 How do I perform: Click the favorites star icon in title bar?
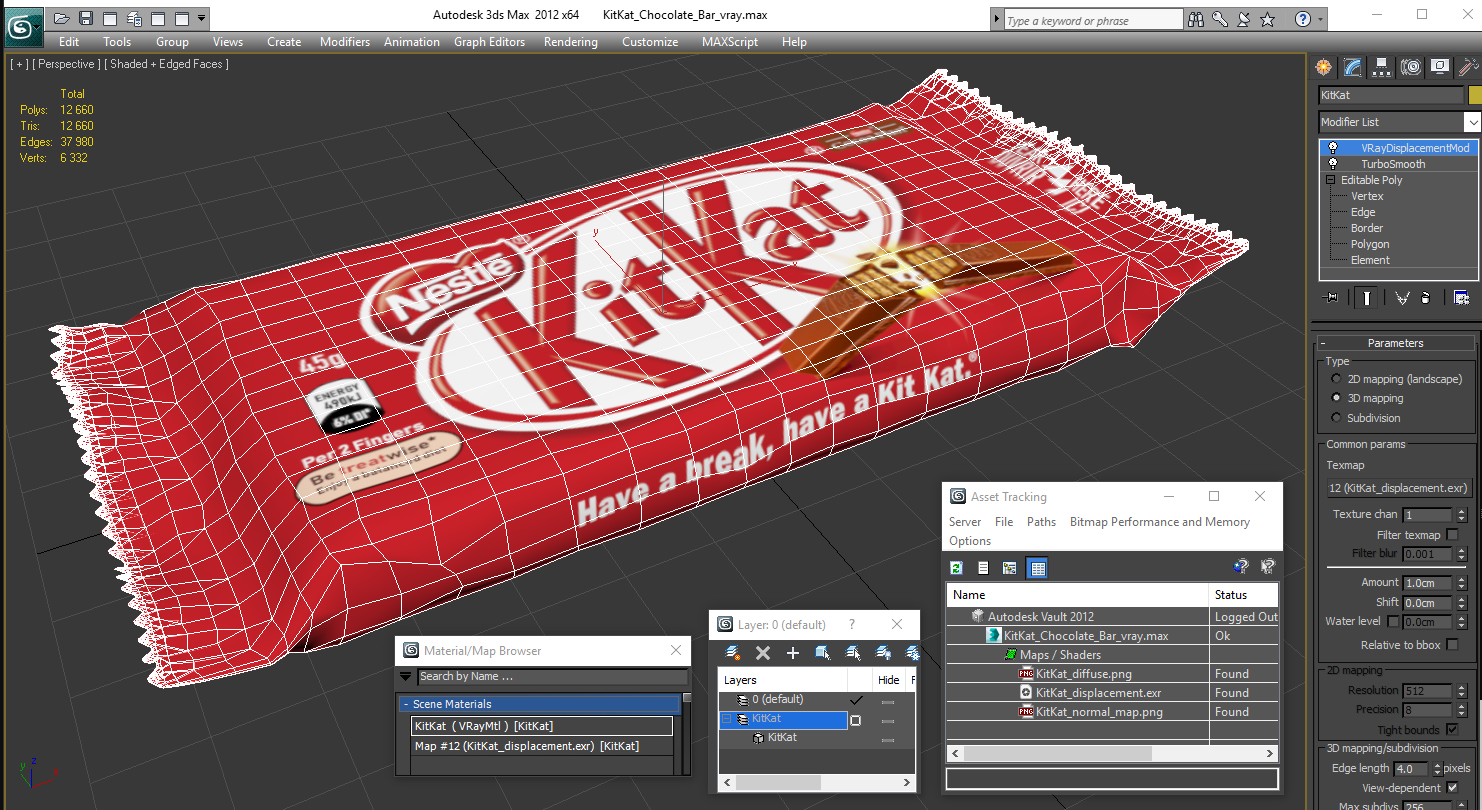coord(1268,19)
